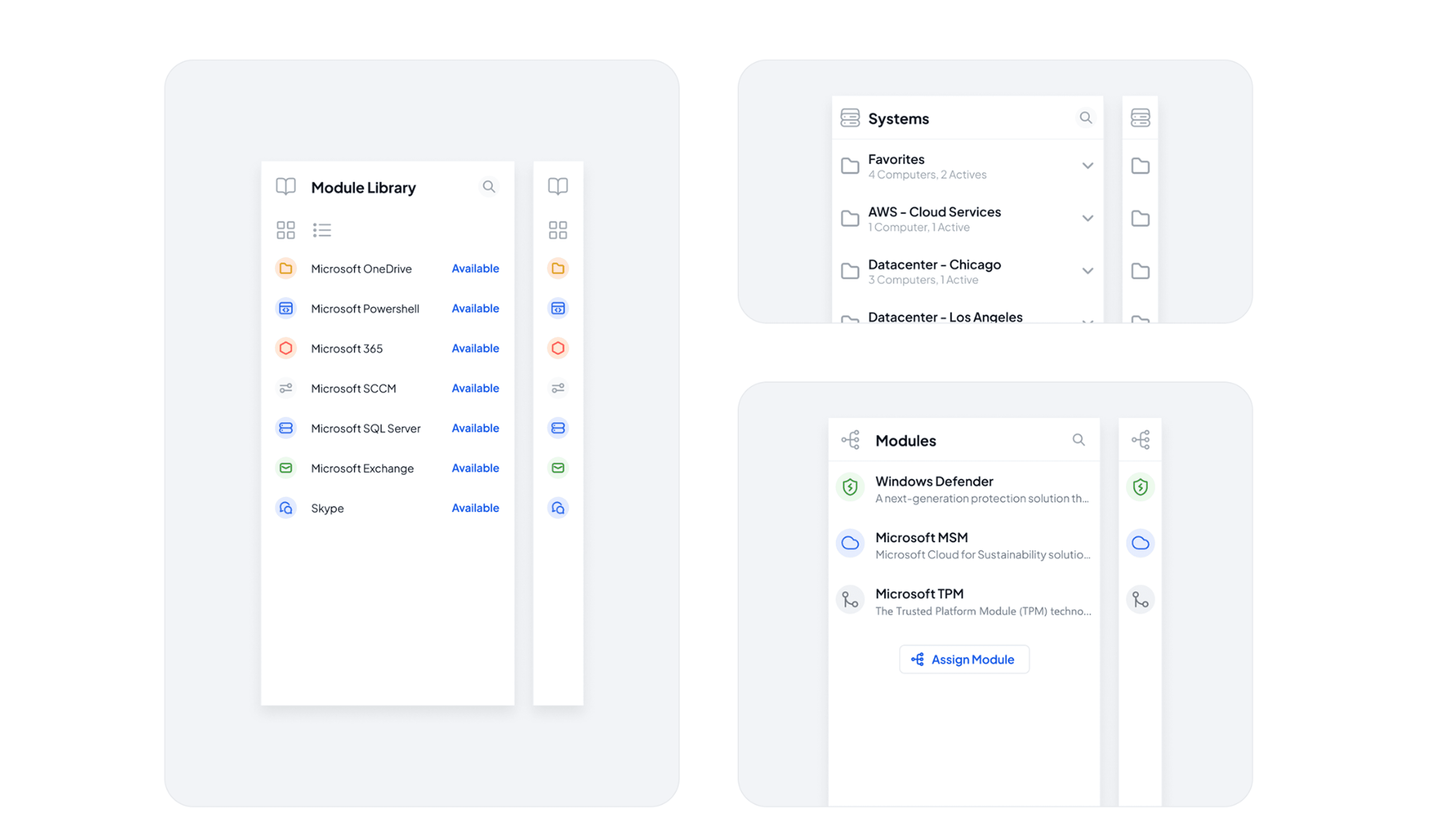Click the Module Library search icon
Screen dimensions: 1456x819
tap(489, 187)
